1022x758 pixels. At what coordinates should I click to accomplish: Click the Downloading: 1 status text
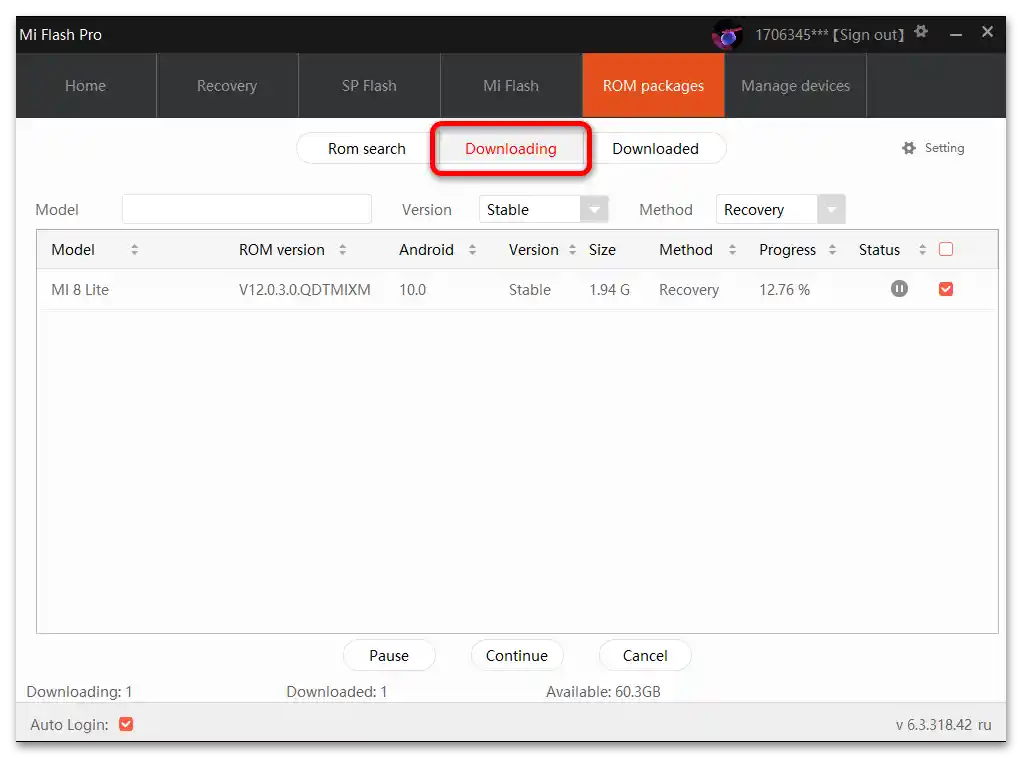pos(79,692)
